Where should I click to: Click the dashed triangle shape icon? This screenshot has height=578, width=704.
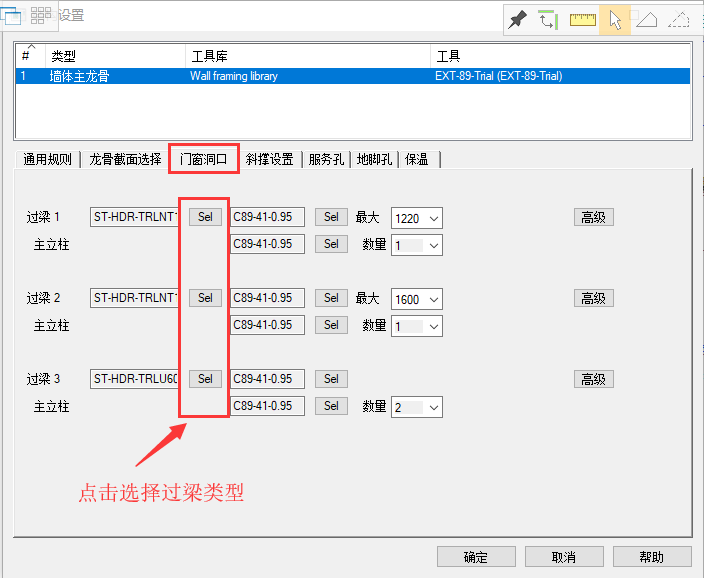pyautogui.click(x=678, y=20)
